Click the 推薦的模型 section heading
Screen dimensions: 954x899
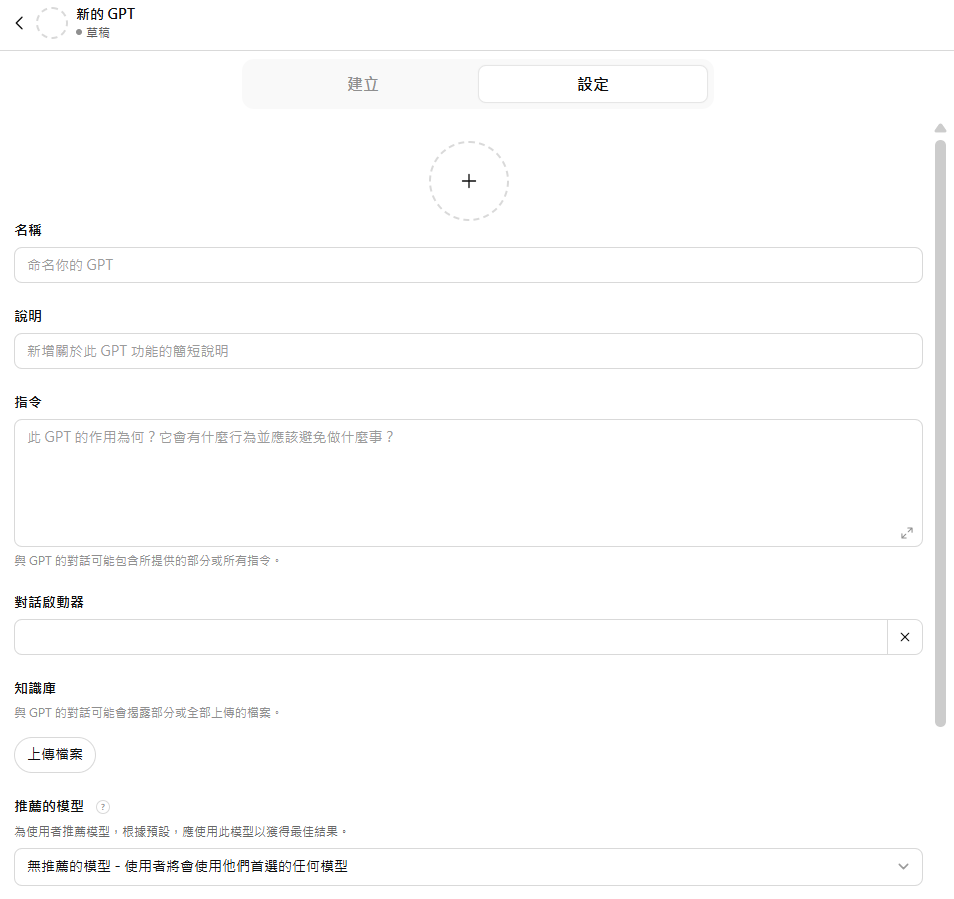pos(49,806)
